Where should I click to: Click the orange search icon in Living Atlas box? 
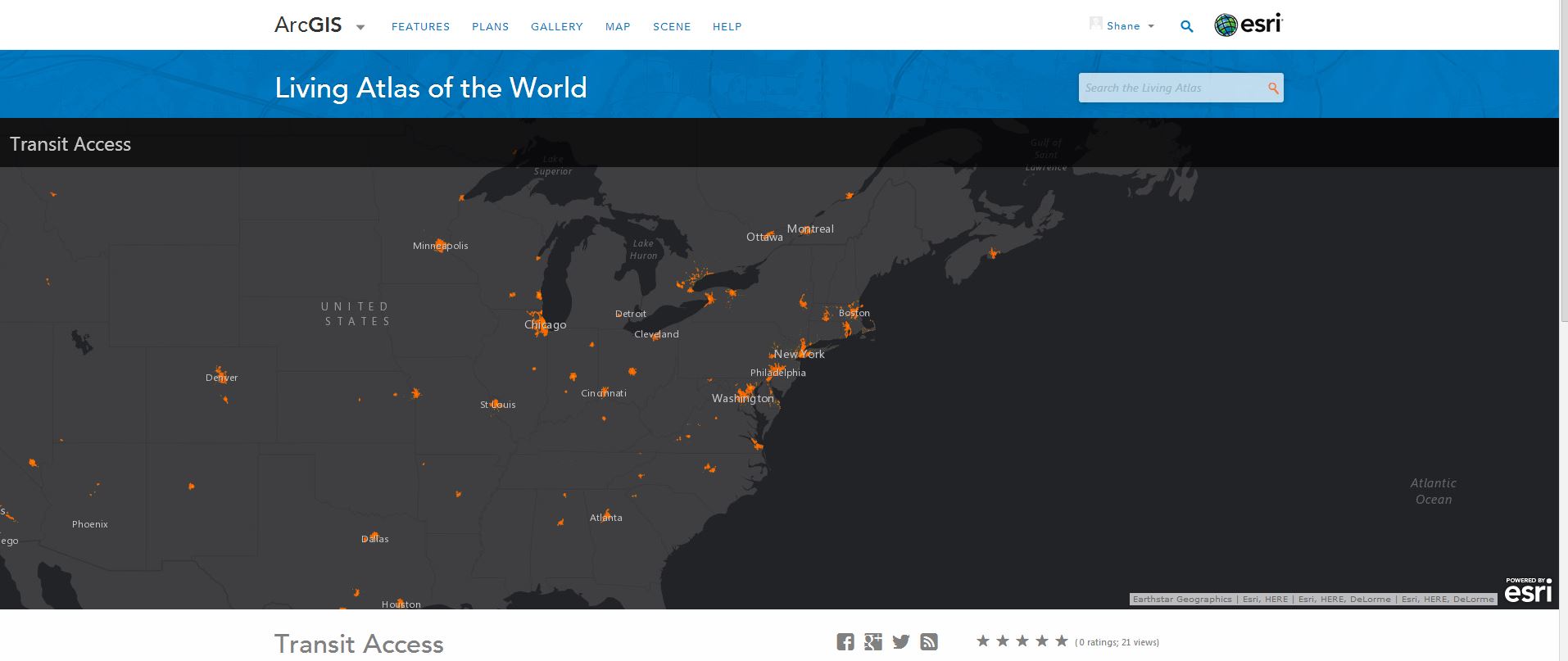coord(1273,88)
